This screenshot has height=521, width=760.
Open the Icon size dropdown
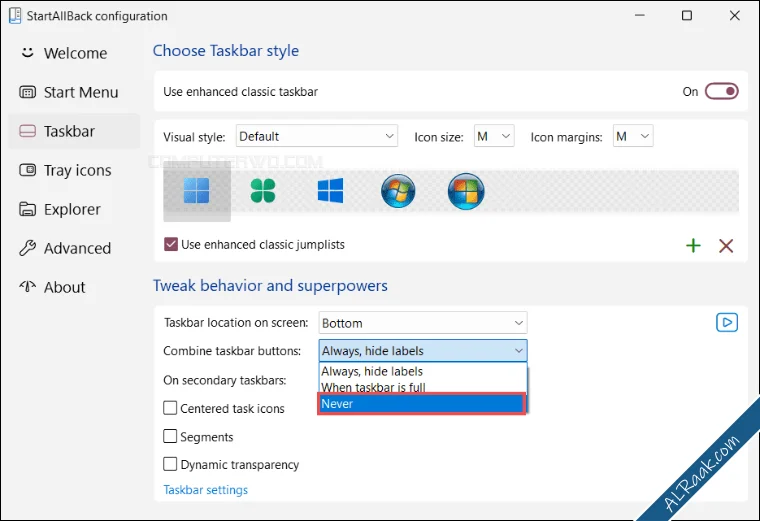493,136
